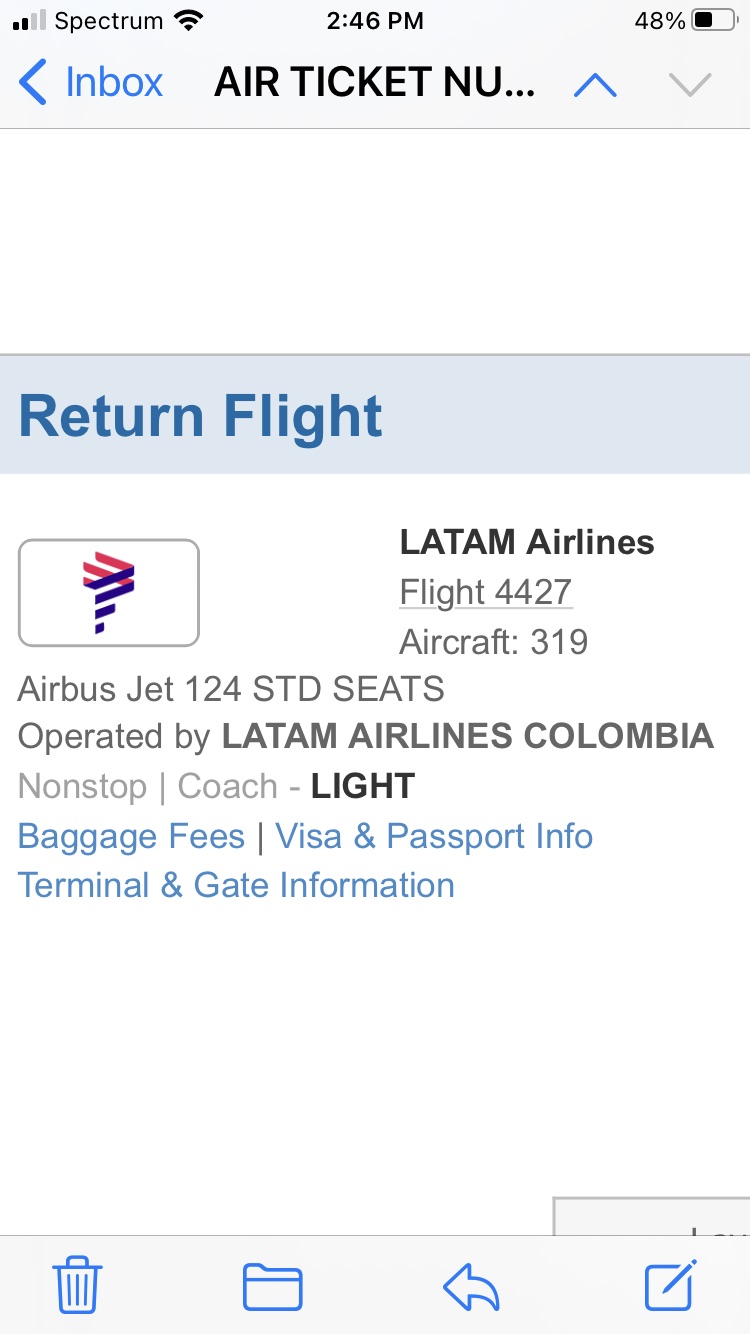Tap the reply arrow icon
The width and height of the screenshot is (750, 1334).
click(471, 1286)
